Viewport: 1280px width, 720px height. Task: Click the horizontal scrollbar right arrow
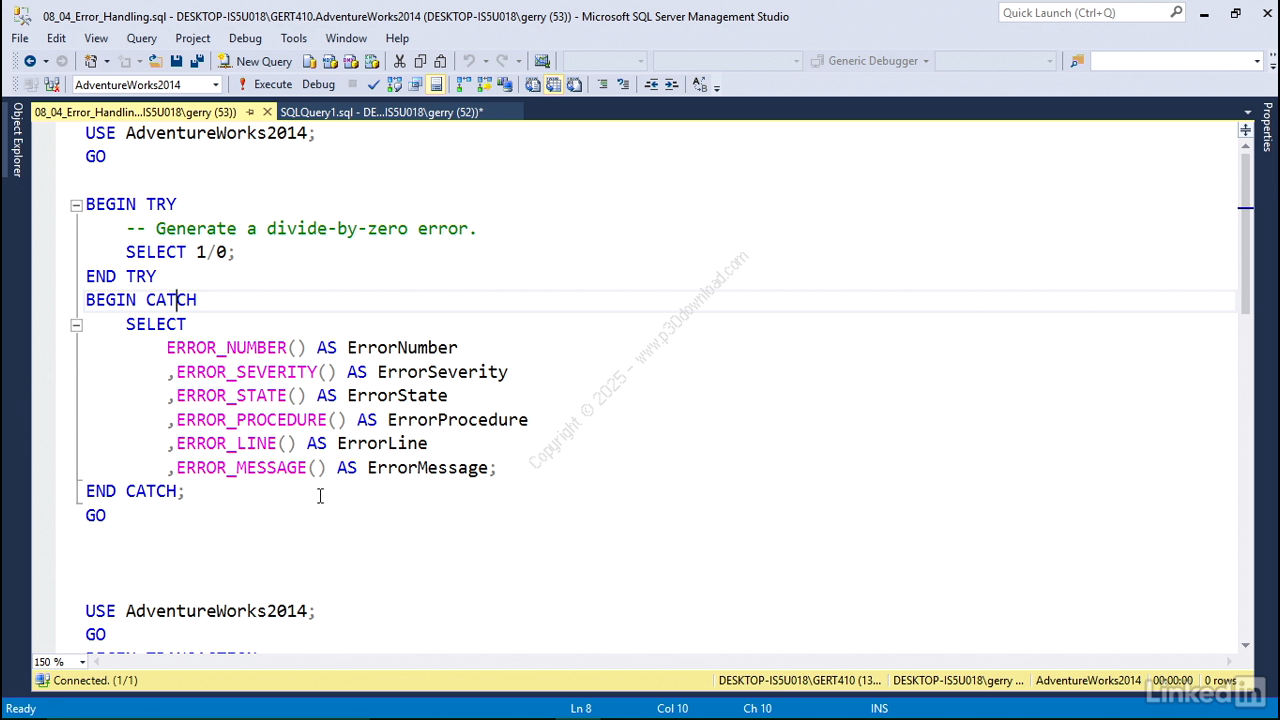1230,662
